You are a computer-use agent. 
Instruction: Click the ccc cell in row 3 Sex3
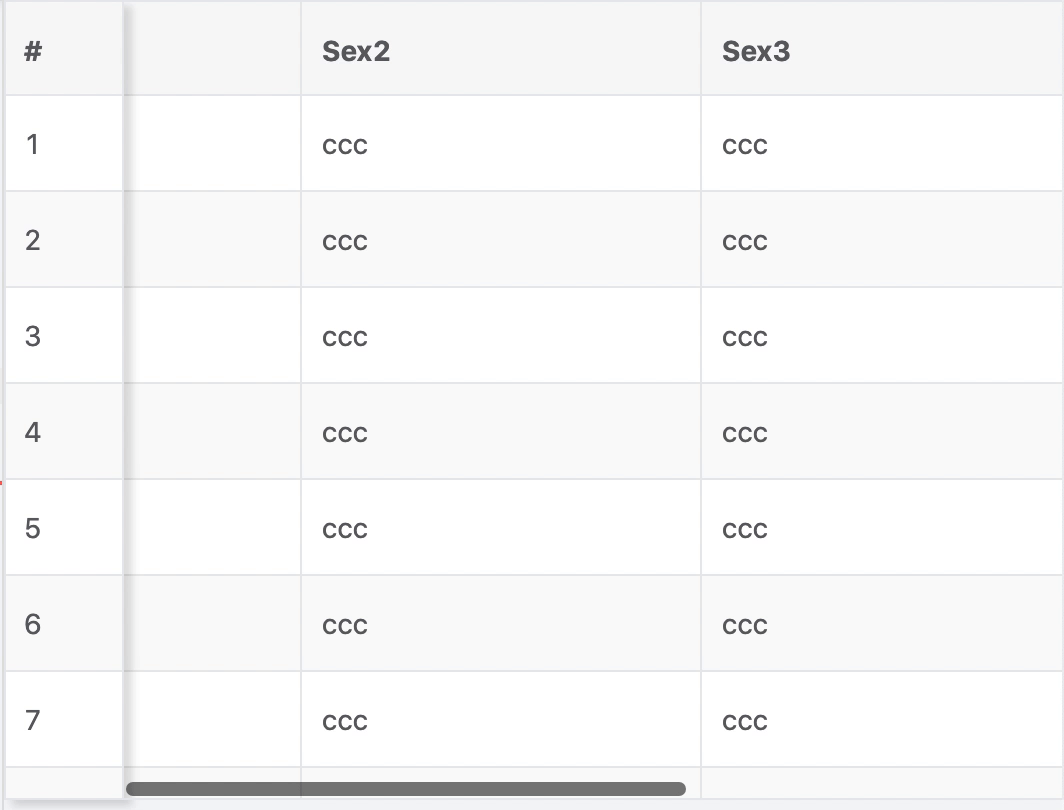tap(744, 336)
